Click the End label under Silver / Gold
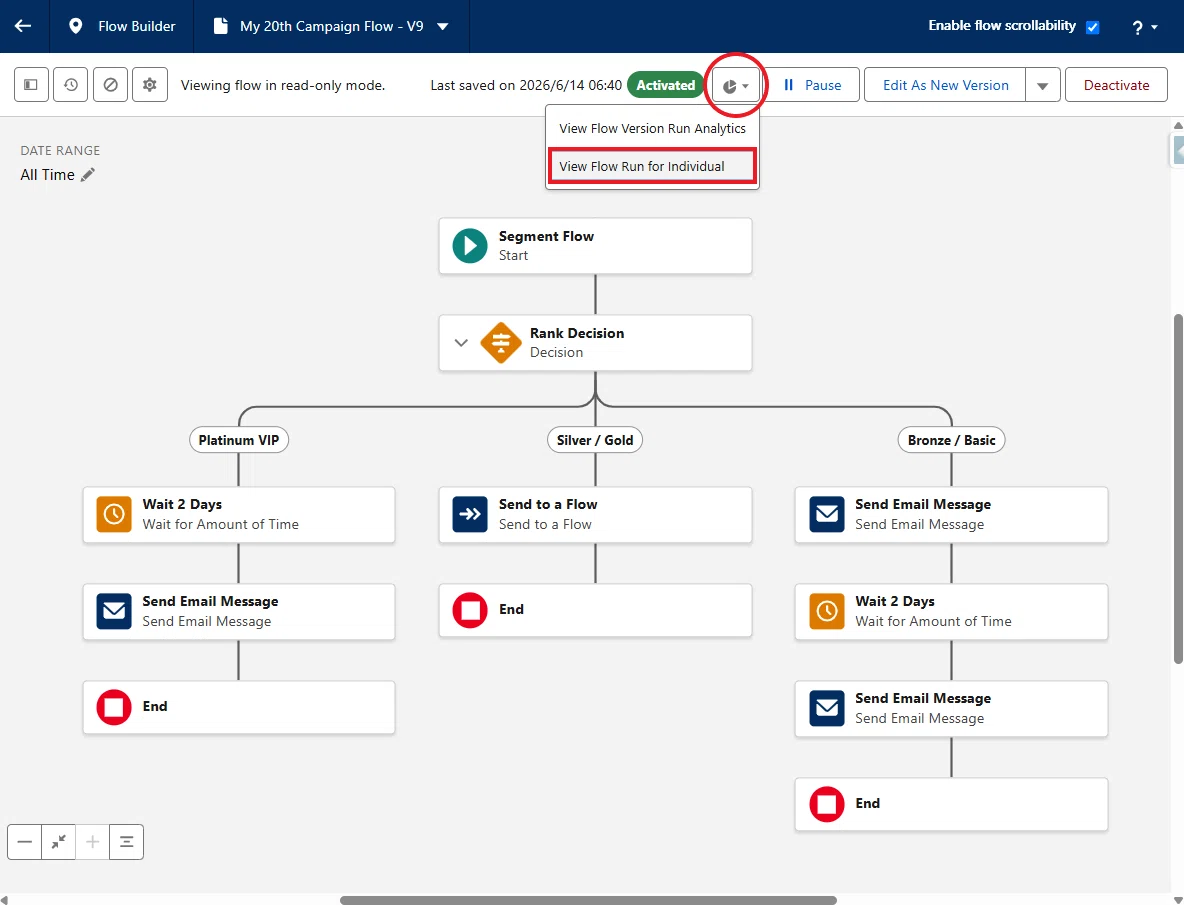 511,609
